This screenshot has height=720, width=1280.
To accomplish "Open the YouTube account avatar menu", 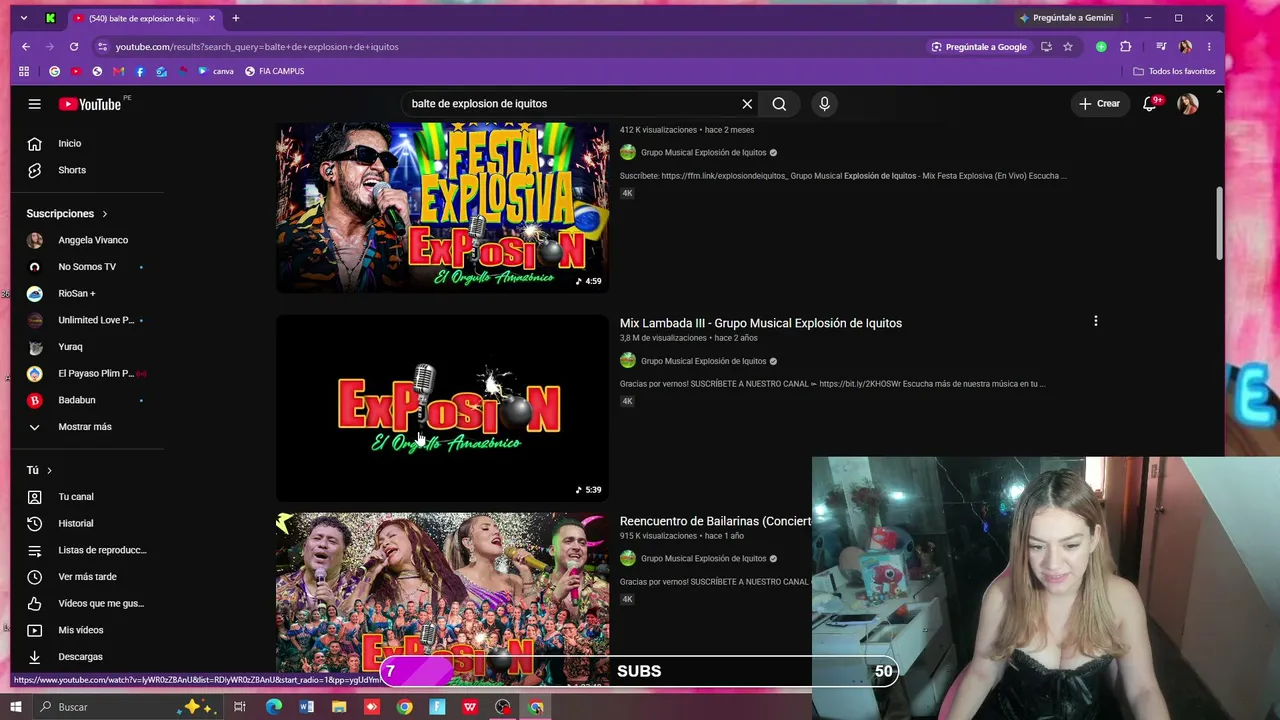I will coord(1188,104).
